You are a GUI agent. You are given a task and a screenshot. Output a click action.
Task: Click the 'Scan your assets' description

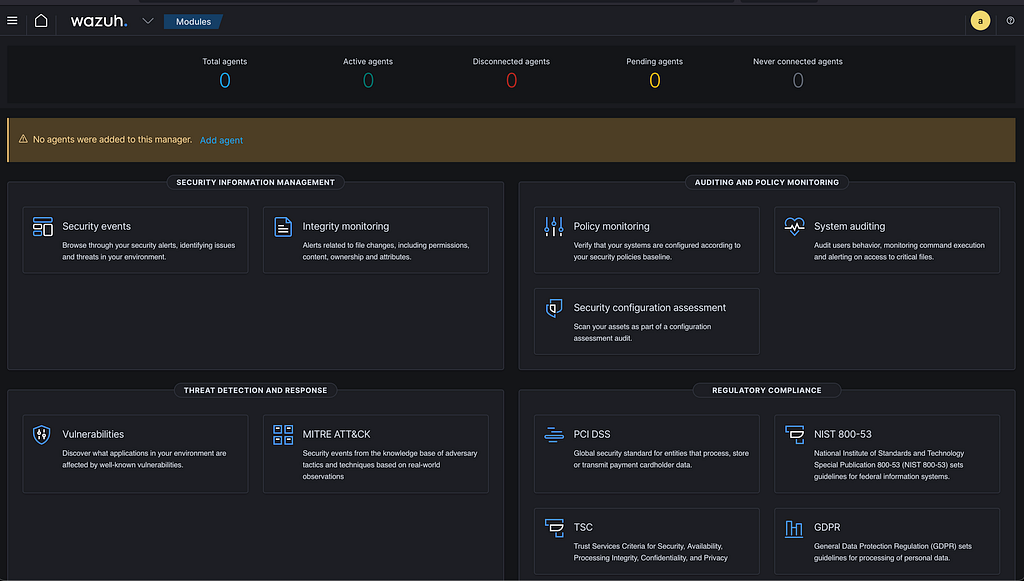[x=642, y=332]
